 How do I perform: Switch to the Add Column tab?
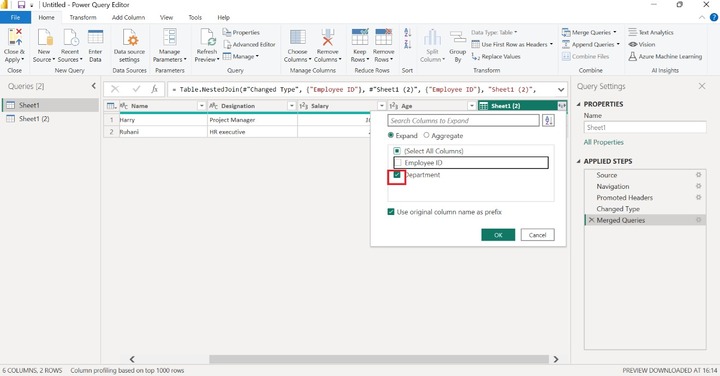coord(129,17)
